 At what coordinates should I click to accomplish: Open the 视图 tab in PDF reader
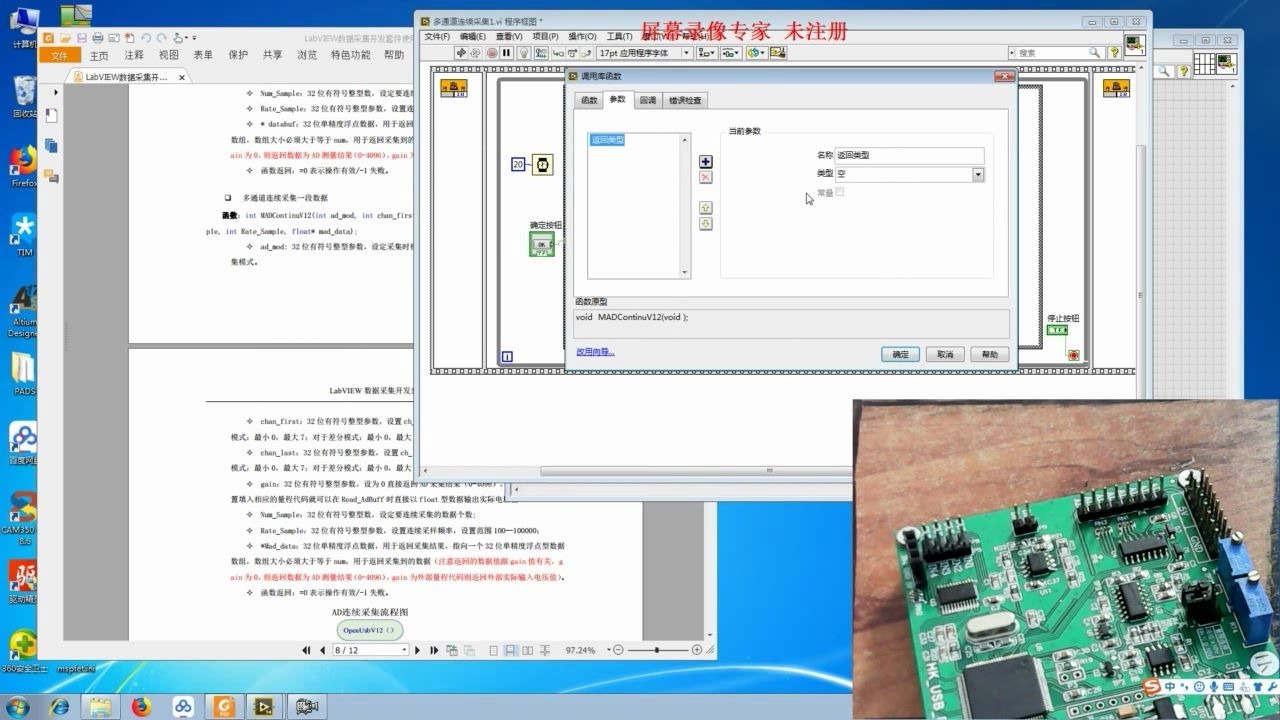169,55
